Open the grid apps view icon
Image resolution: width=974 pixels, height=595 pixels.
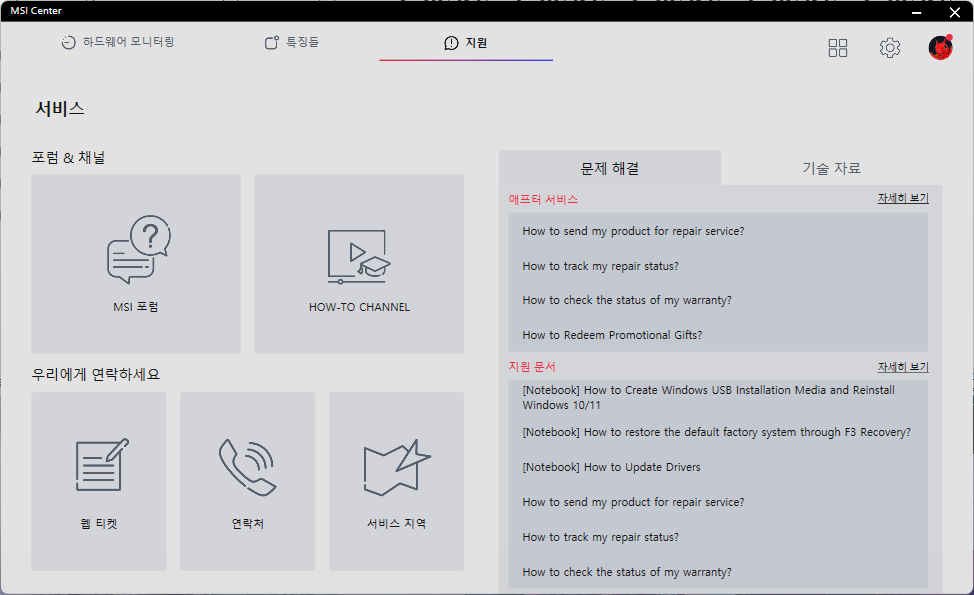[837, 48]
